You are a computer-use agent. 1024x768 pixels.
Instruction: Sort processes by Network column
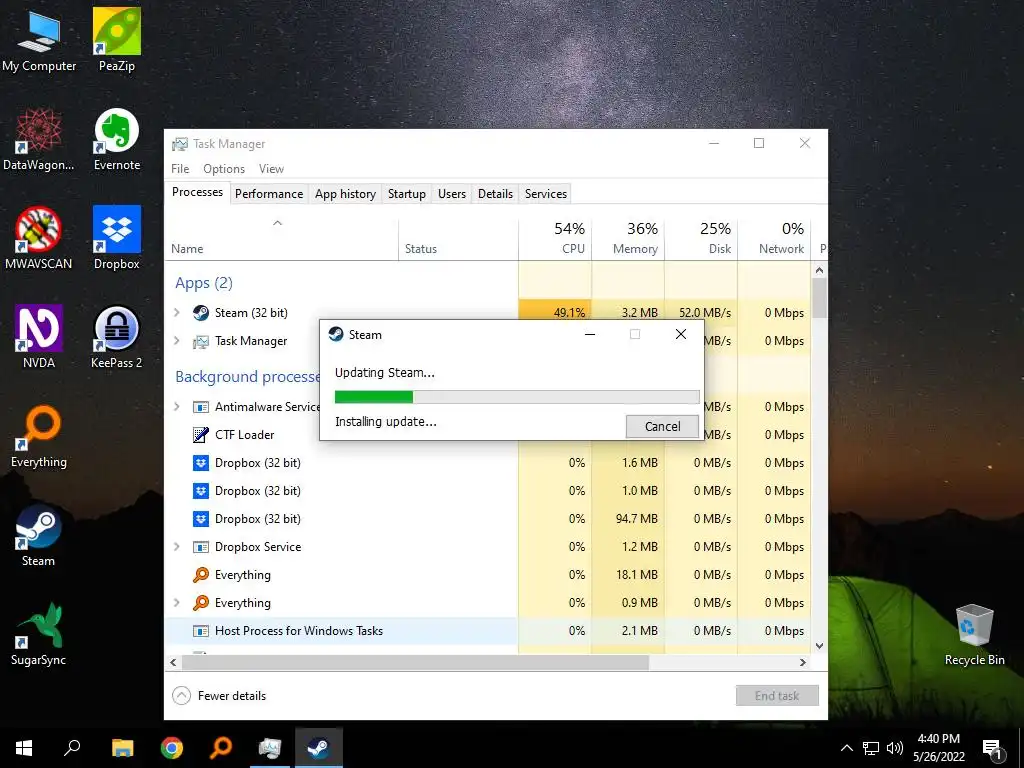point(775,238)
